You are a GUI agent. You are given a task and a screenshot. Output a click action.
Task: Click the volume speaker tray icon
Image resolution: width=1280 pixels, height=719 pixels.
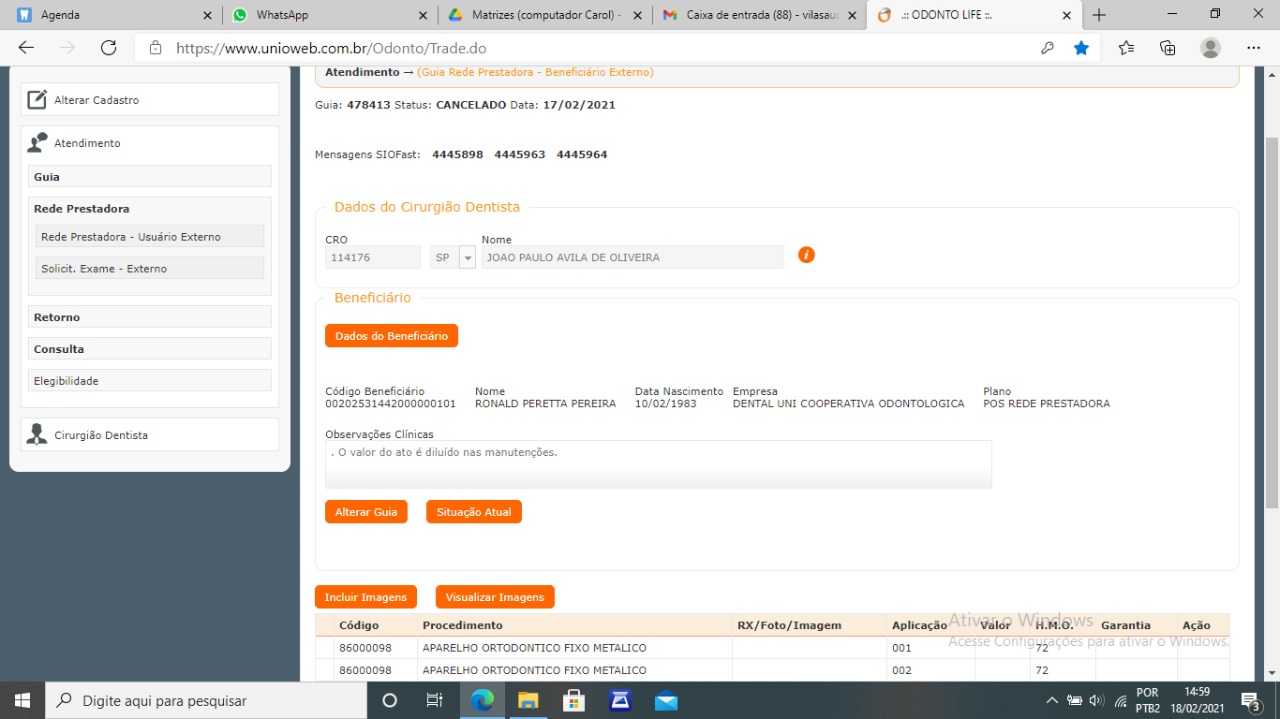pyautogui.click(x=1096, y=700)
